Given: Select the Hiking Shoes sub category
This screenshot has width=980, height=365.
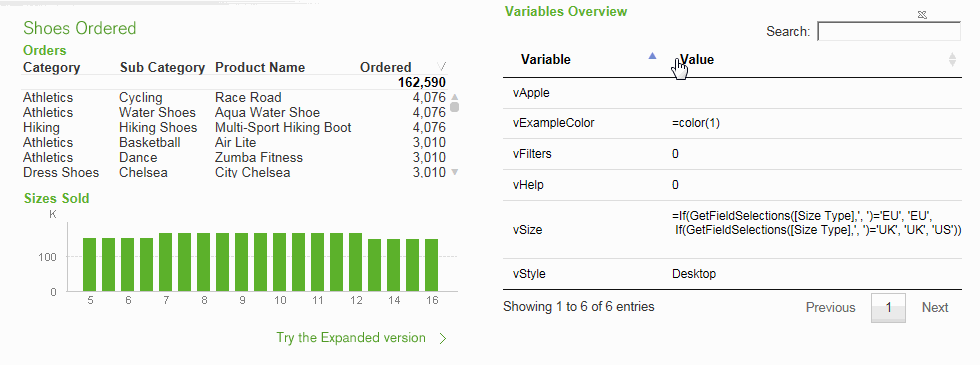Looking at the screenshot, I should [158, 128].
